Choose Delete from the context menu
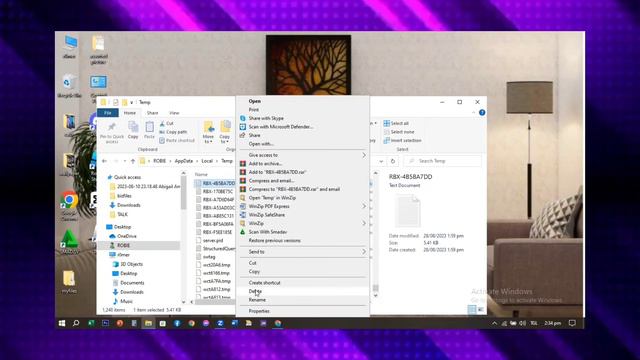 (255, 291)
